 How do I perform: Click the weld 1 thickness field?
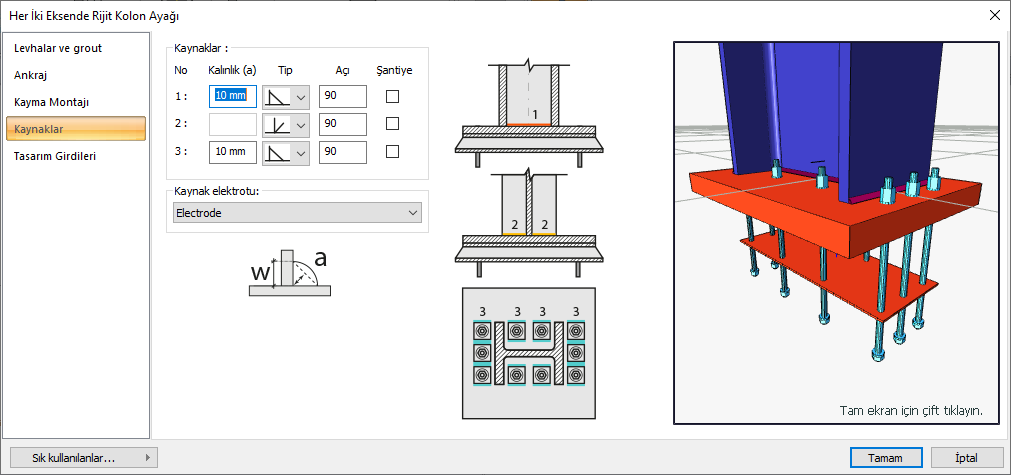point(233,97)
